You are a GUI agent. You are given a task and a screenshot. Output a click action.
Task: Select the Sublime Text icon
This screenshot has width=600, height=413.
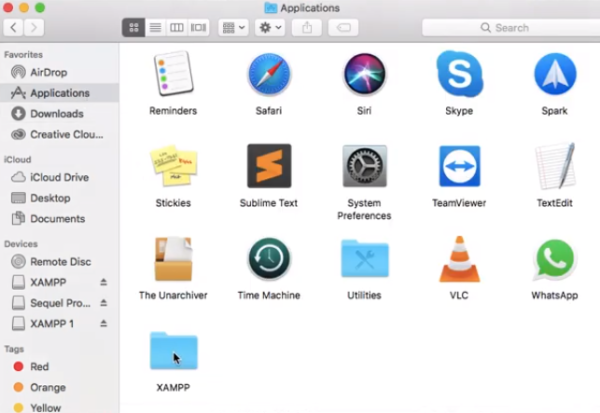[x=269, y=166]
